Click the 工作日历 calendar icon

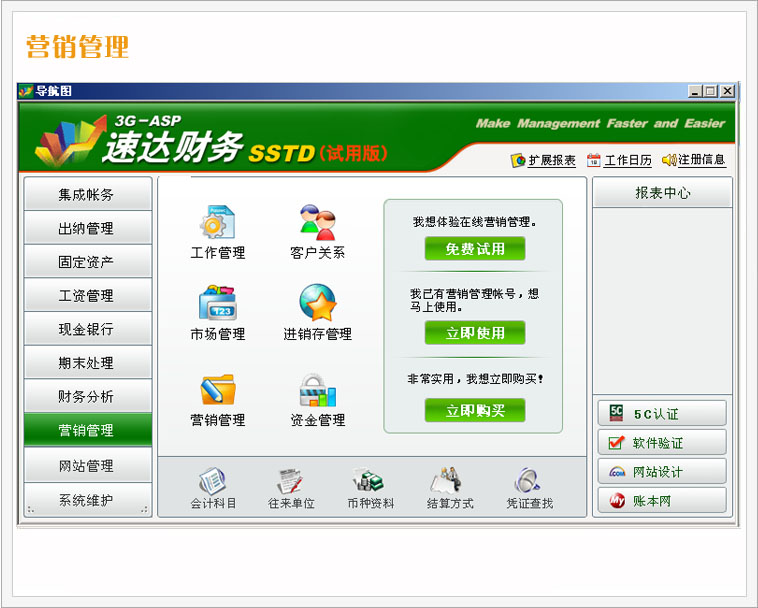point(594,160)
